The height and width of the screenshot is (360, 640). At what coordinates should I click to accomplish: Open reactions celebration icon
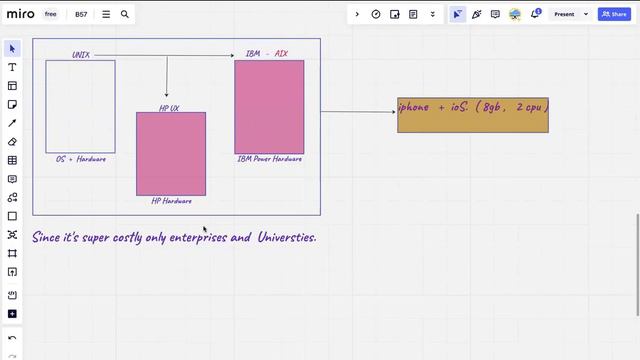tap(476, 14)
